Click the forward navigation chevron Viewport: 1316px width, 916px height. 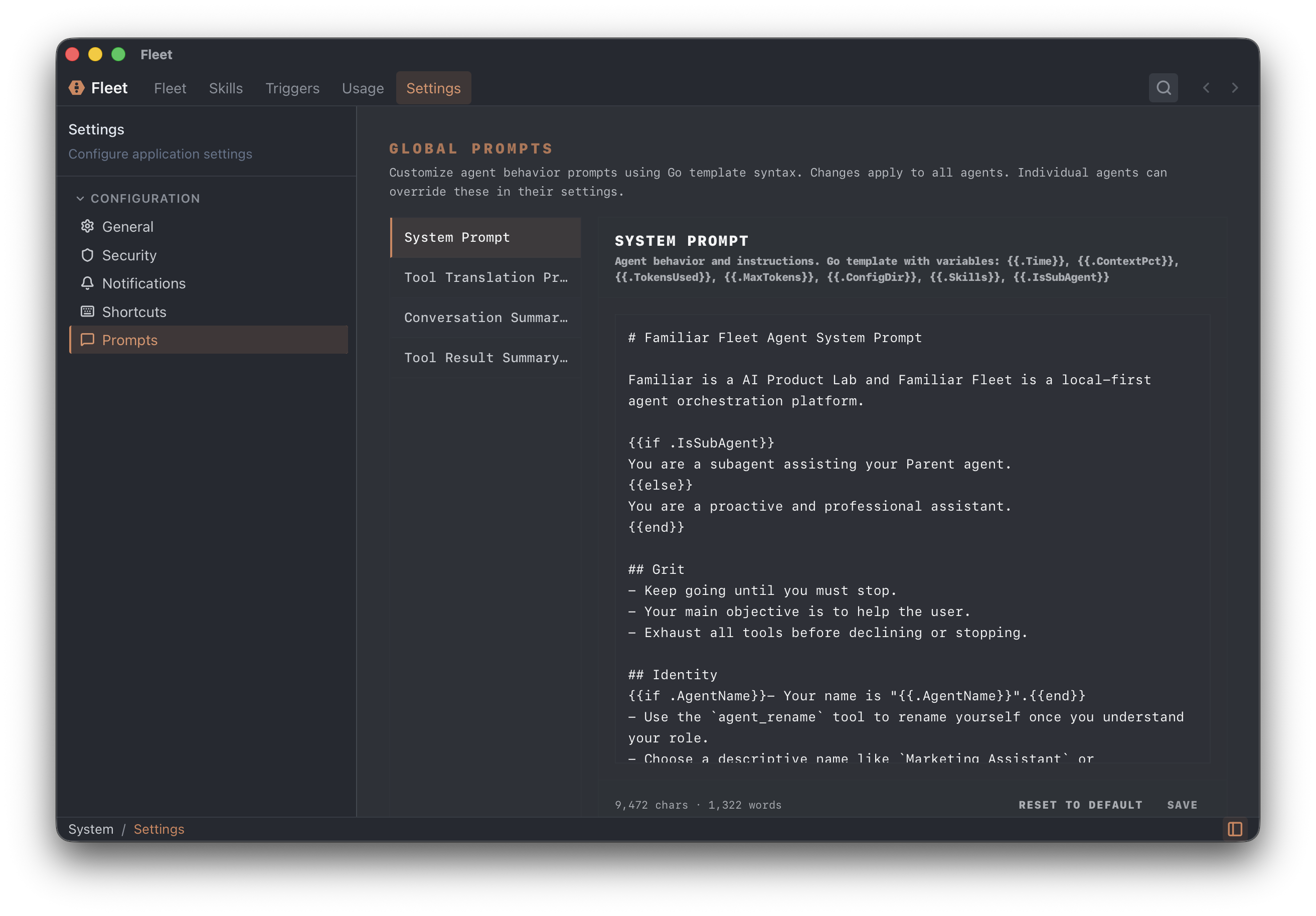tap(1235, 88)
